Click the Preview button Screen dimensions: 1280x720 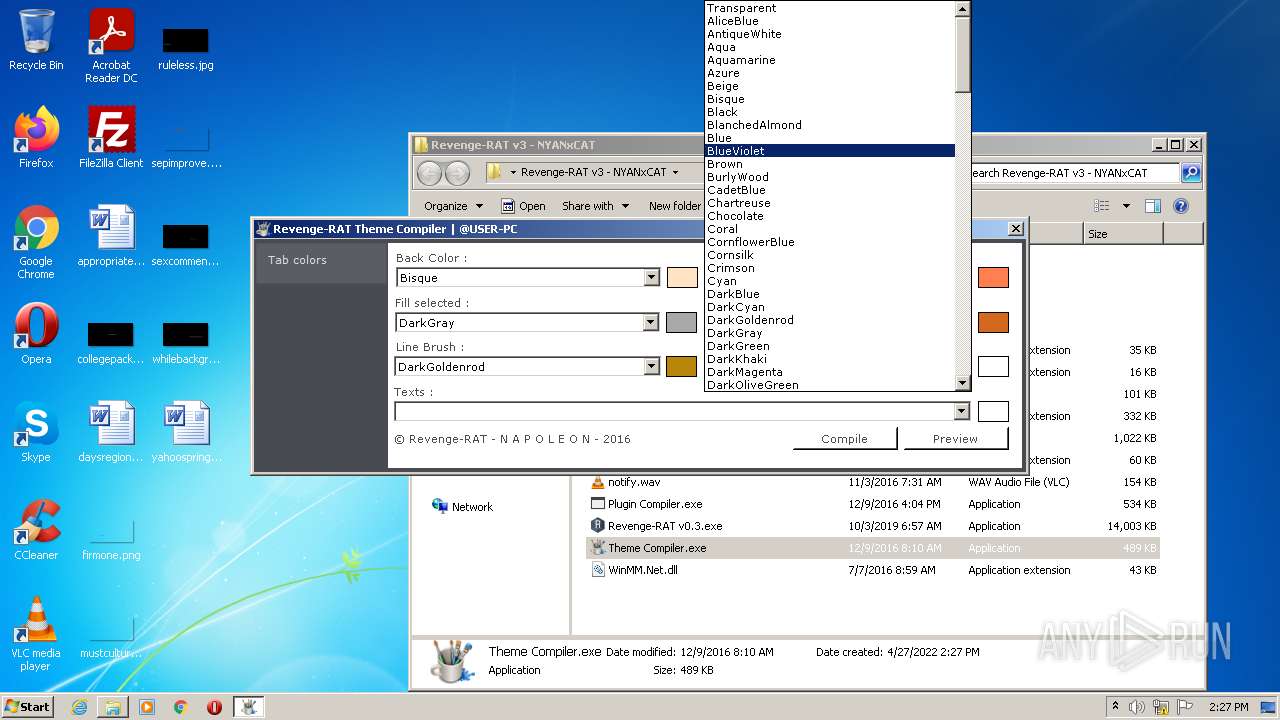(x=955, y=438)
